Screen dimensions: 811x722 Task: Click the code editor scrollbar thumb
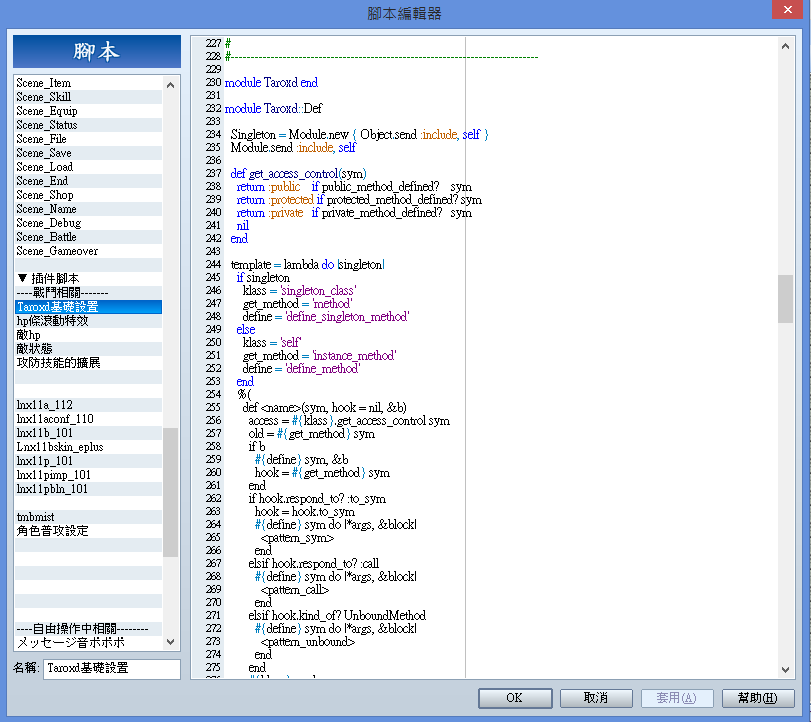(785, 299)
